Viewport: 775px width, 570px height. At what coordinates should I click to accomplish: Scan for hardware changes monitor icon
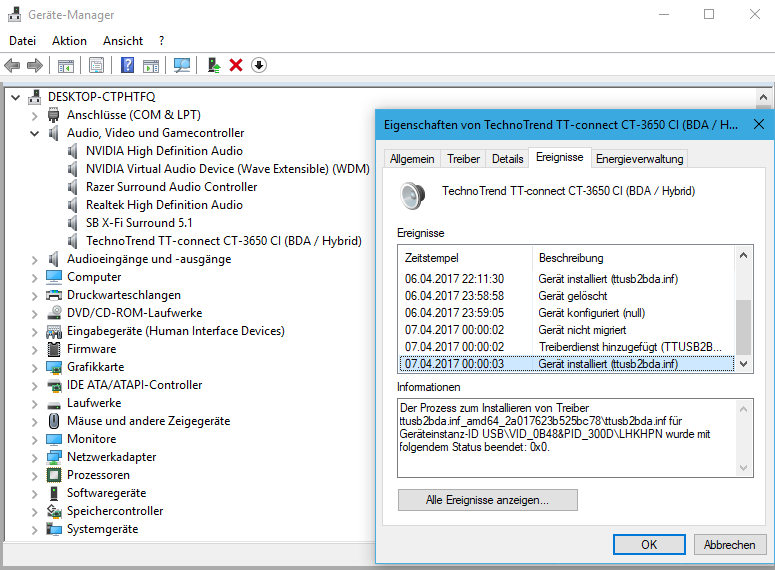click(182, 65)
